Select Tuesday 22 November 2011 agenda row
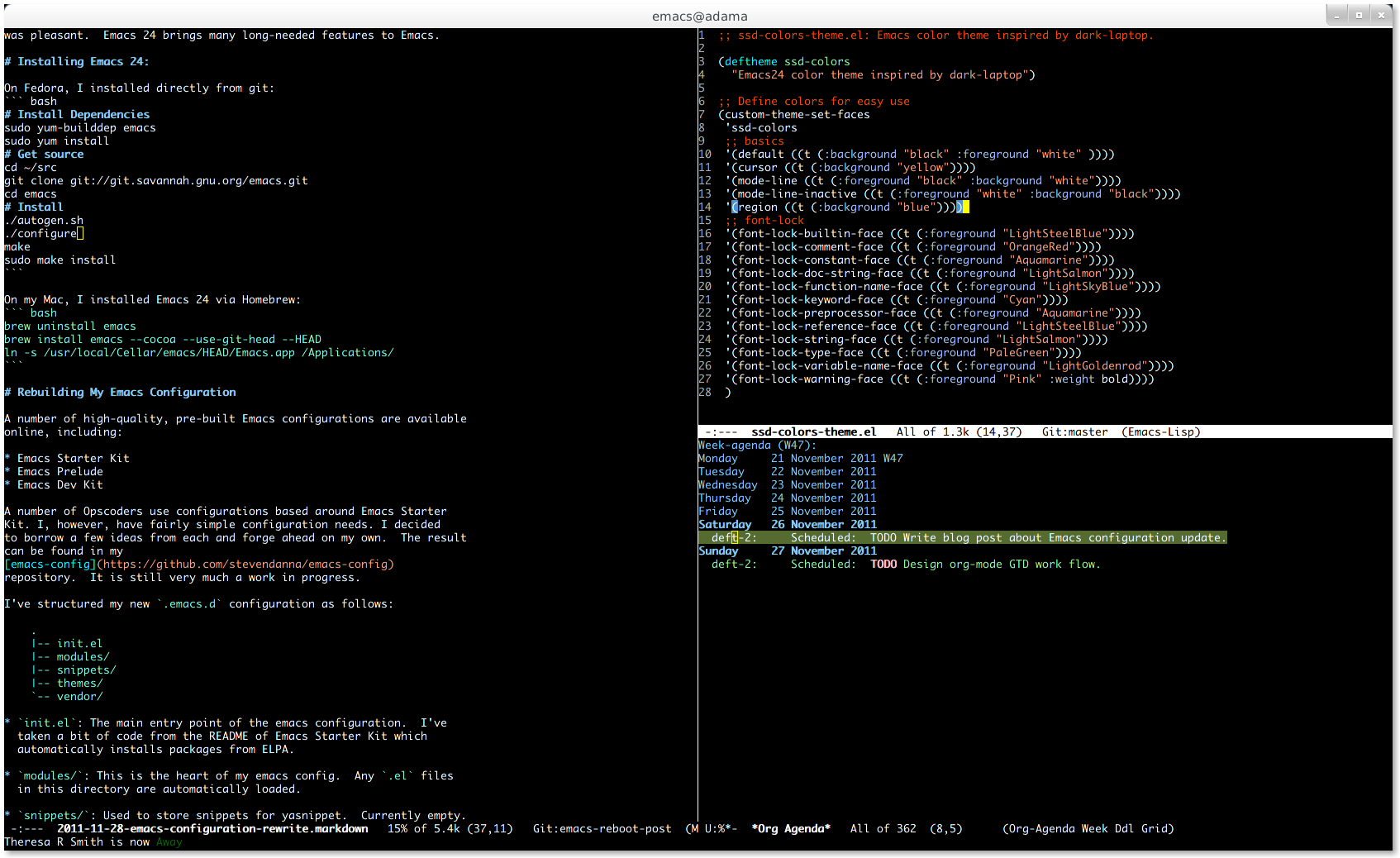This screenshot has width=1400, height=858. coord(788,471)
